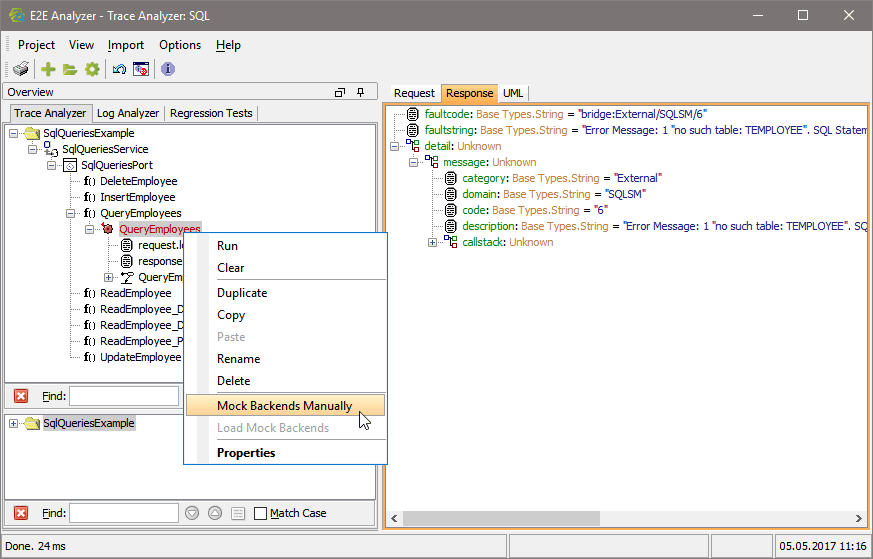Click the green open folder icon

(70, 69)
